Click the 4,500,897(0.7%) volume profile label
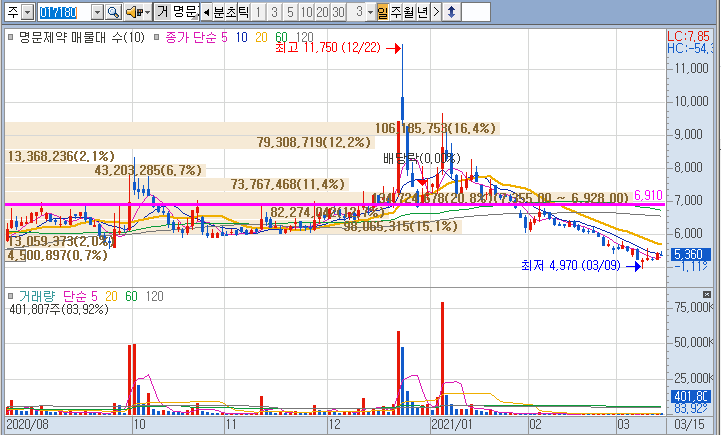Image resolution: width=721 pixels, height=435 pixels. pos(57,255)
